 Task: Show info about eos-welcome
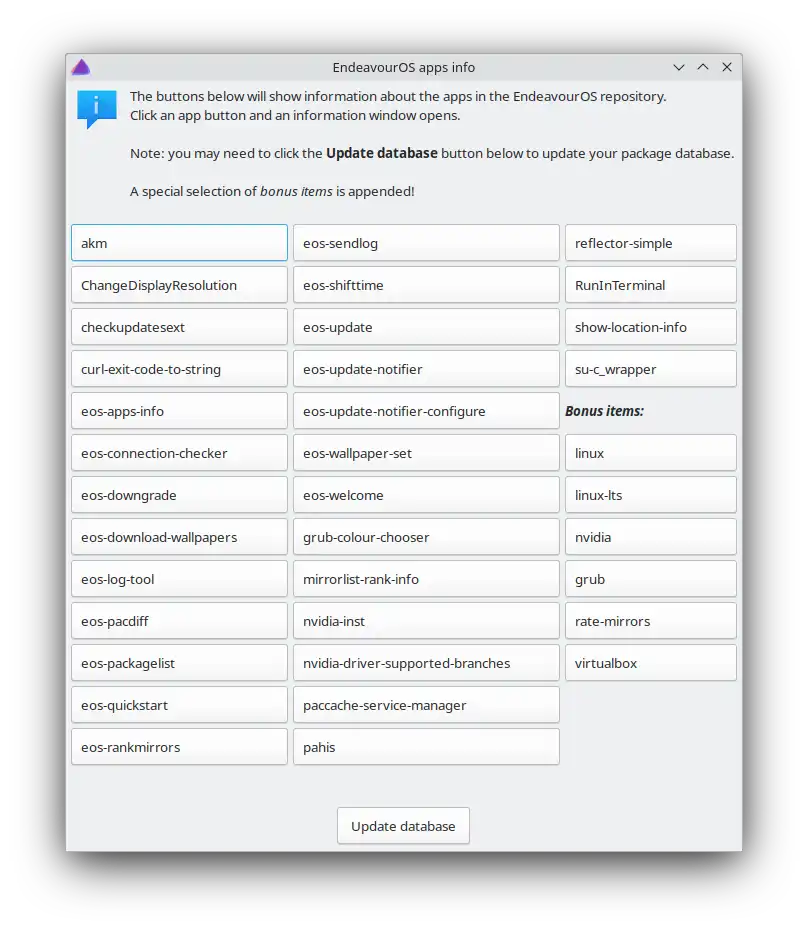click(x=425, y=495)
